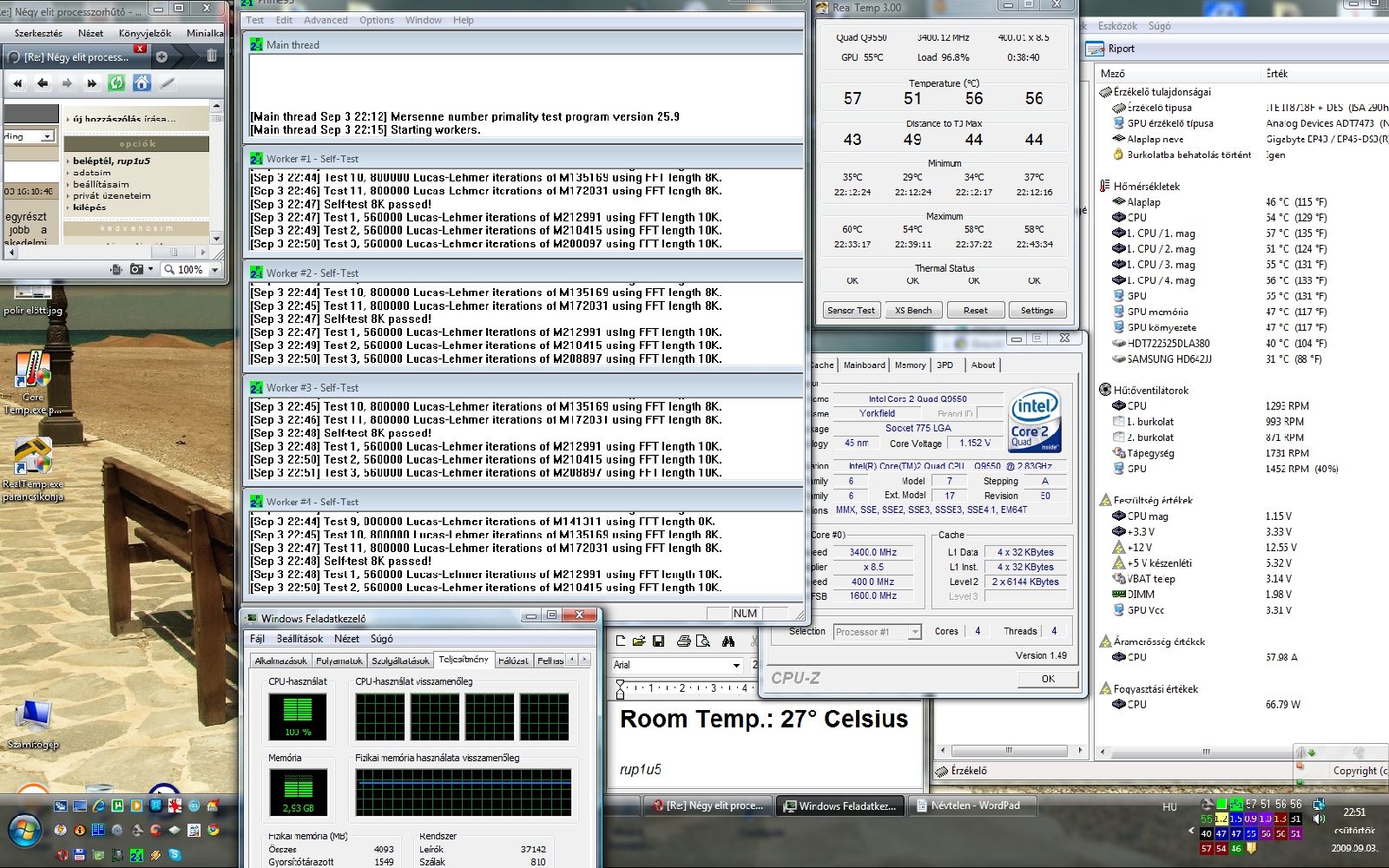This screenshot has height=868, width=1389.
Task: Click OK in the CPU-Z window
Action: pos(1048,679)
